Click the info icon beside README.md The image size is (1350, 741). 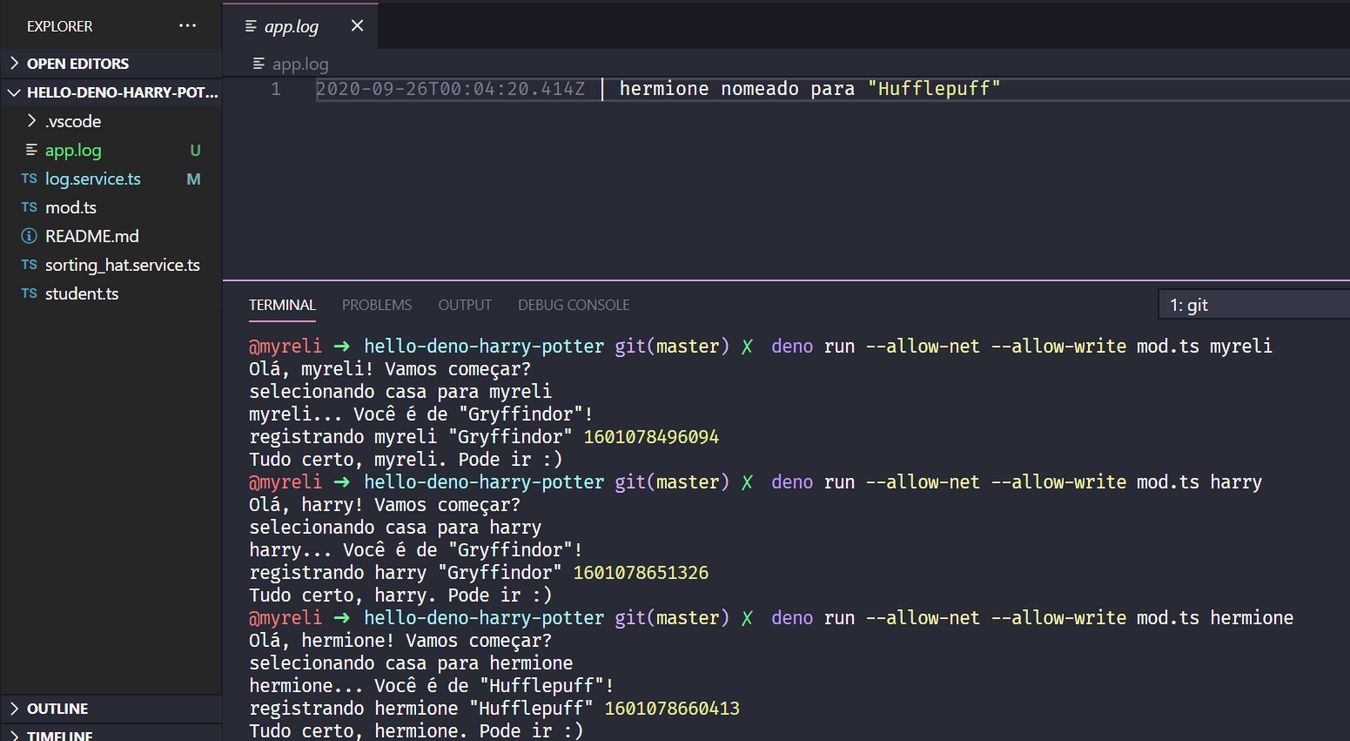(29, 236)
